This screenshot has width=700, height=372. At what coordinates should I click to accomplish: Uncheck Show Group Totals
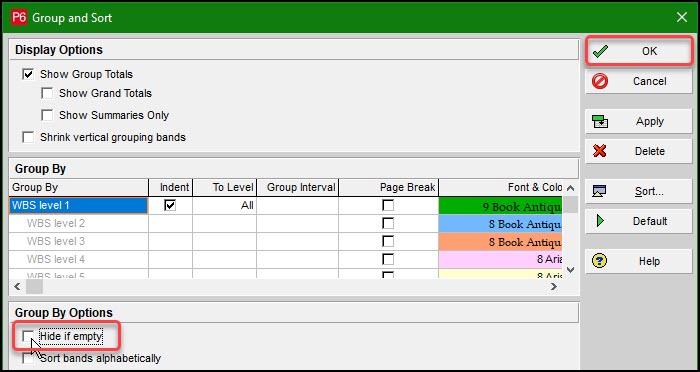click(28, 74)
